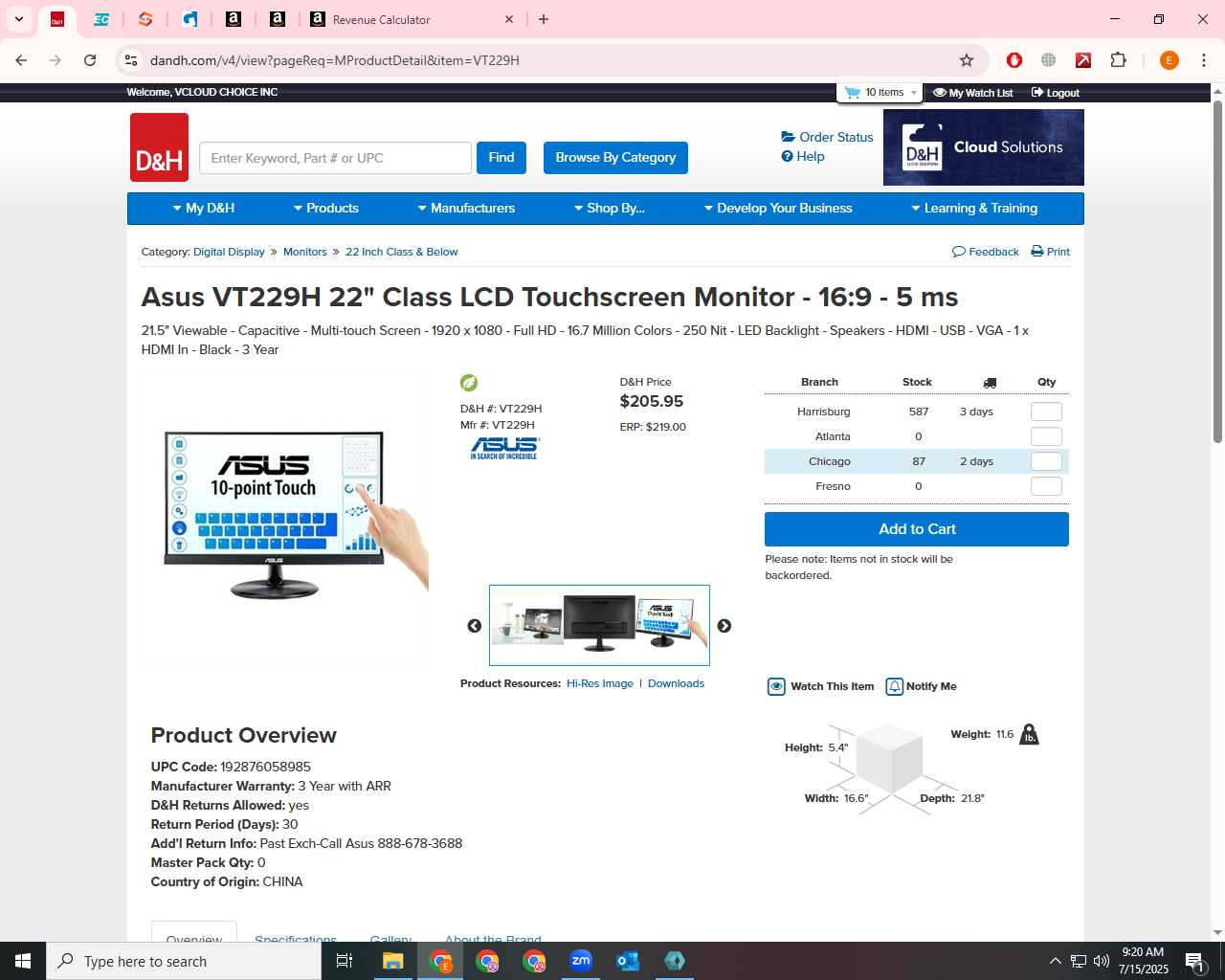Go back in browser history
Viewport: 1225px width, 980px height.
[21, 60]
